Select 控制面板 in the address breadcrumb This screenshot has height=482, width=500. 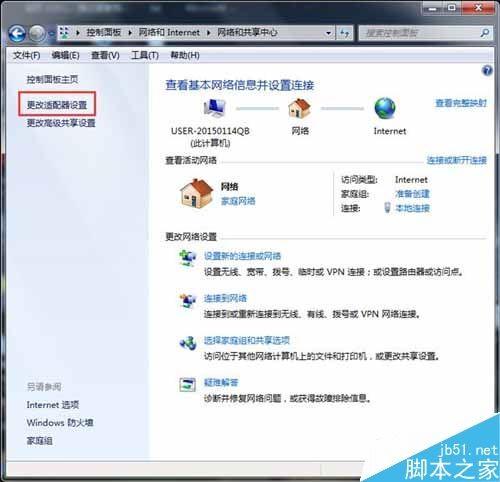103,32
